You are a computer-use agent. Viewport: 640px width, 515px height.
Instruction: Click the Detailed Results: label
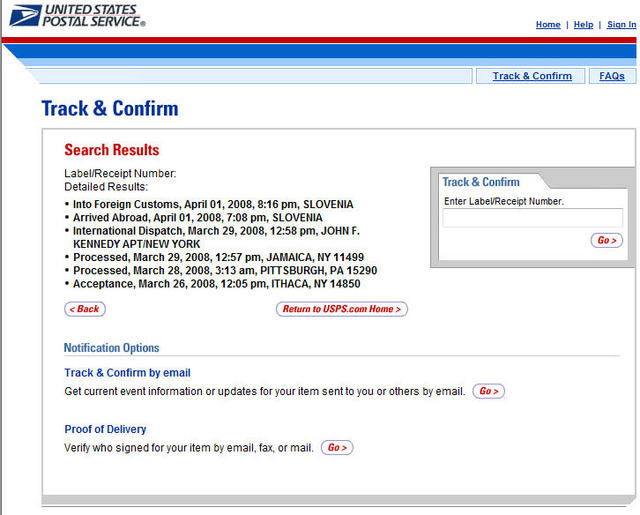(106, 186)
